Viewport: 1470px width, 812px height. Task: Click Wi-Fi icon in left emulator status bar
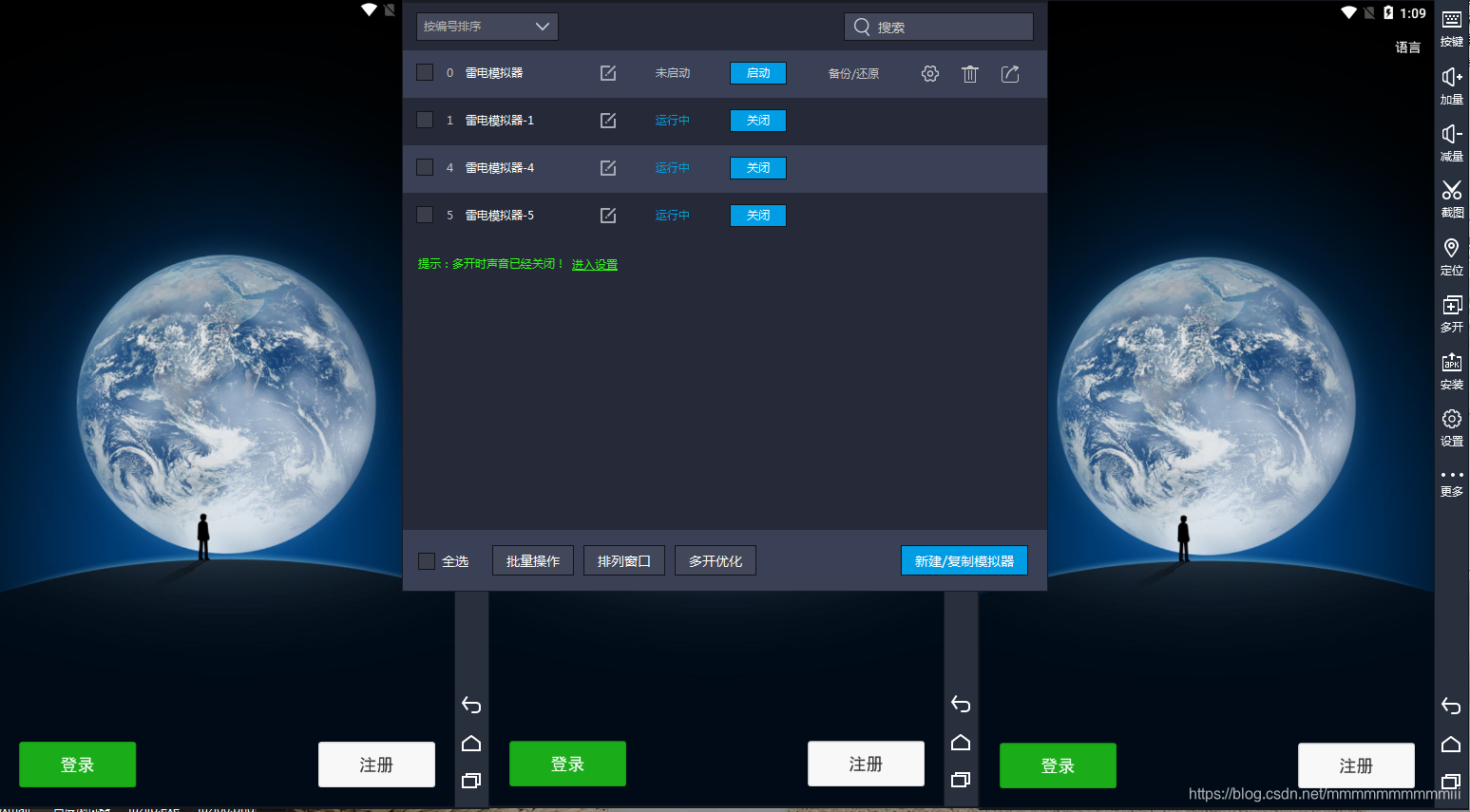point(369,9)
